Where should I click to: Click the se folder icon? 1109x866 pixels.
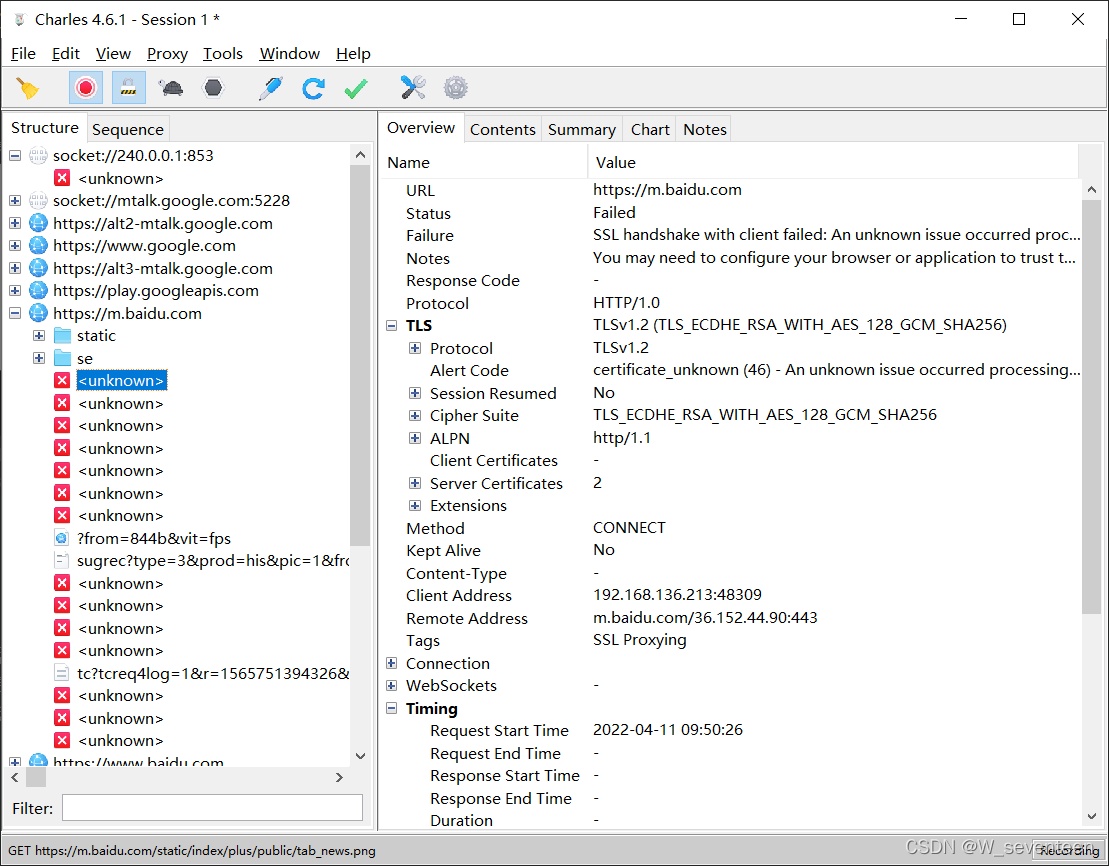tap(62, 358)
